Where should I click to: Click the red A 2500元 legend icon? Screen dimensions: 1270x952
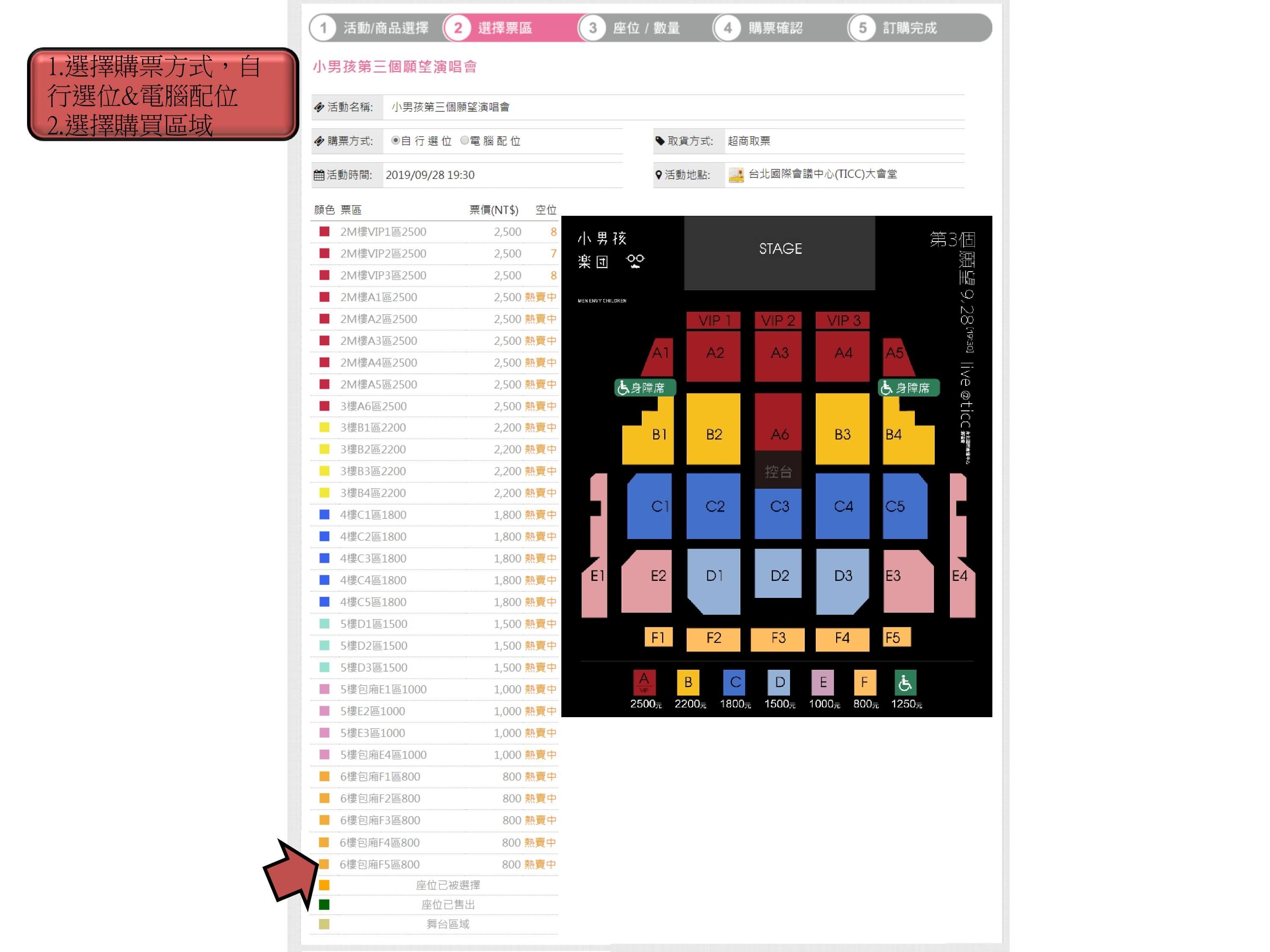(644, 683)
